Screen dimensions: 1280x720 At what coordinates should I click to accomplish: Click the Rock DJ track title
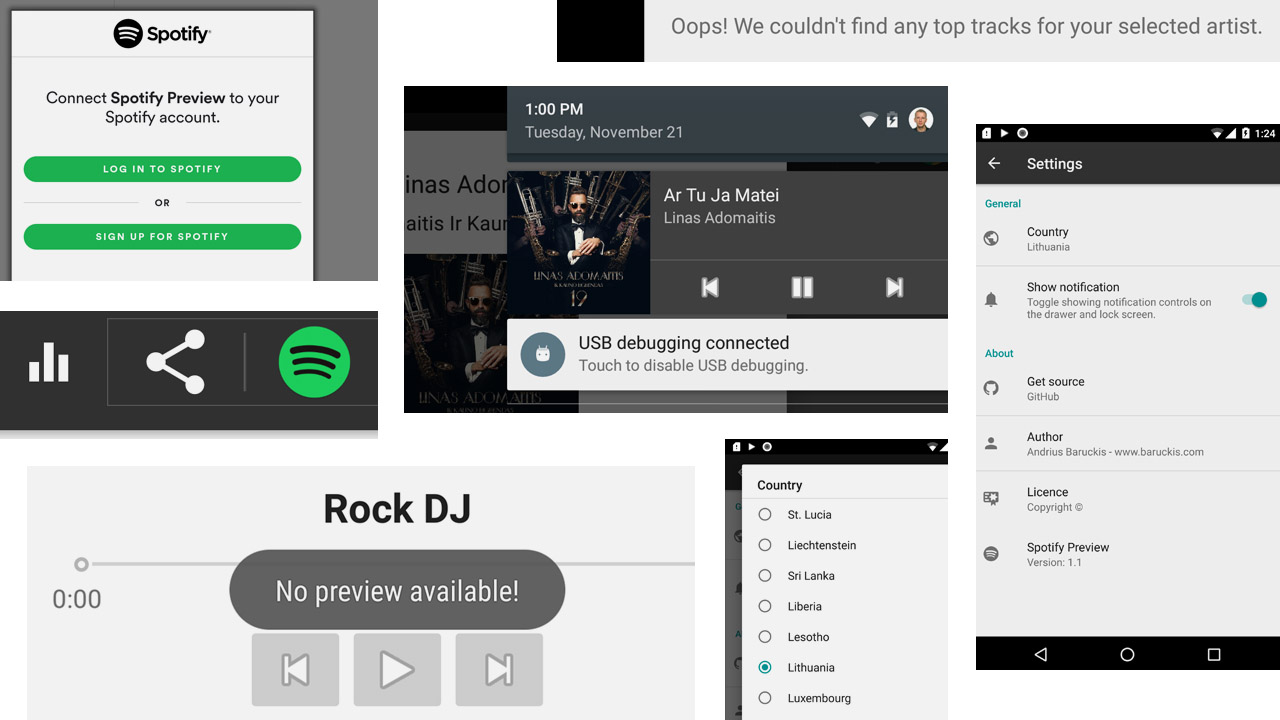397,509
